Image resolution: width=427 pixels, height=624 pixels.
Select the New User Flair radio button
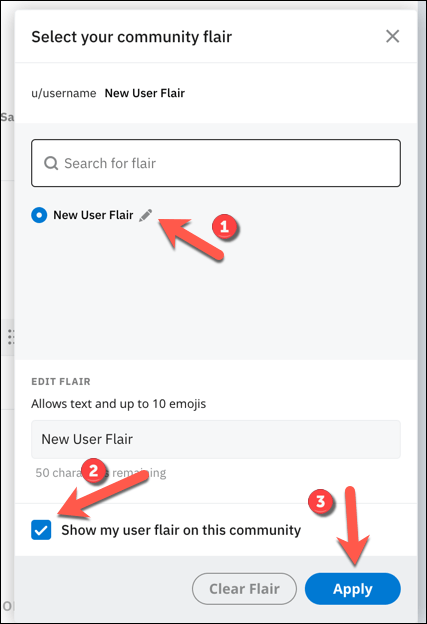point(39,215)
